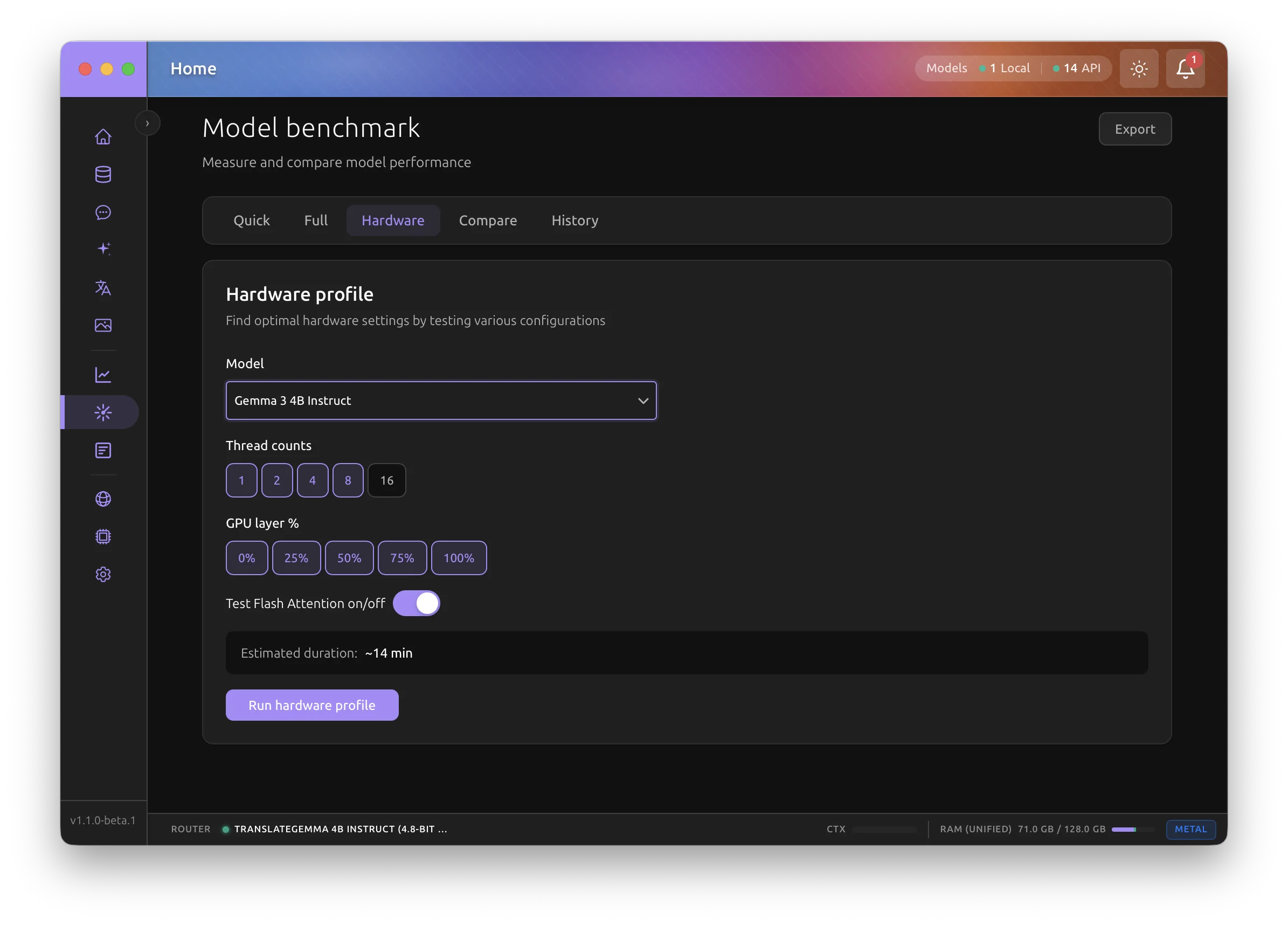Open the History tab
Image resolution: width=1288 pixels, height=925 pixels.
coord(574,220)
